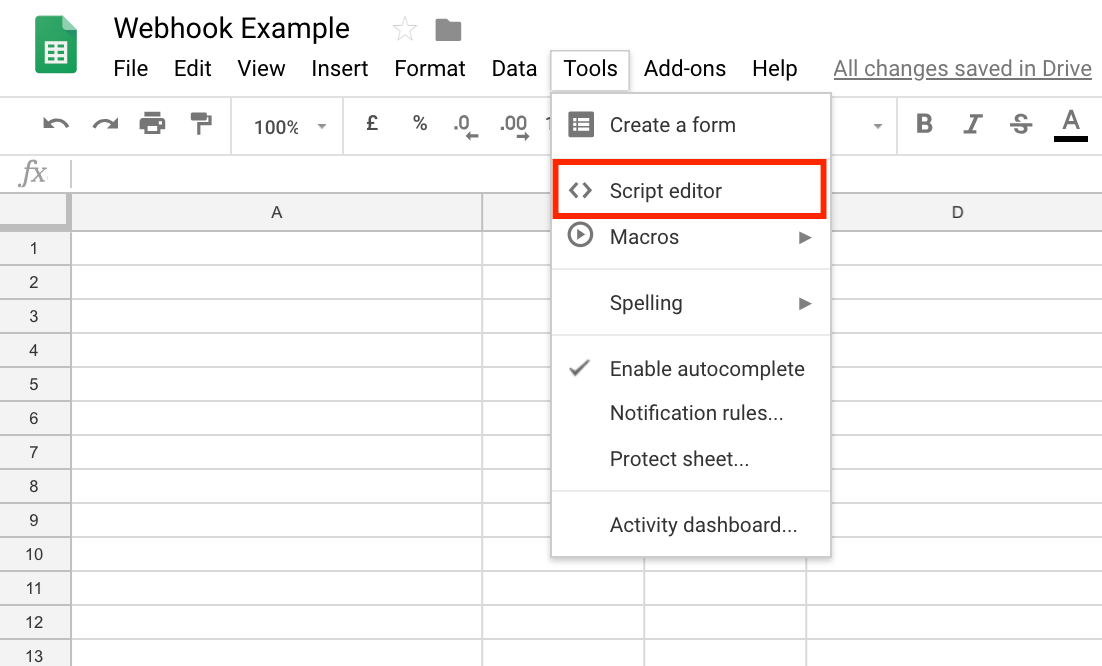Viewport: 1102px width, 666px height.
Task: Format selection as percent
Action: (419, 125)
